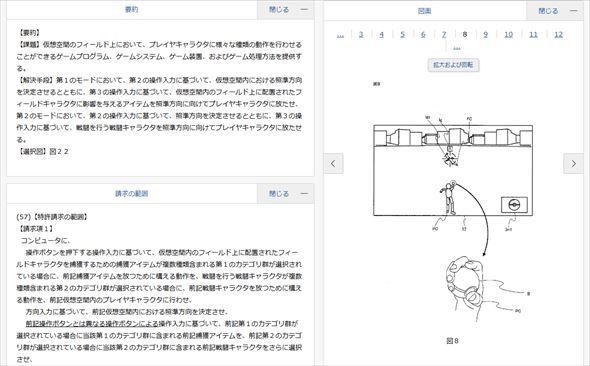This screenshot has width=590, height=366.
Task: Show earlier pages via leading ellipsis link
Action: (340, 35)
